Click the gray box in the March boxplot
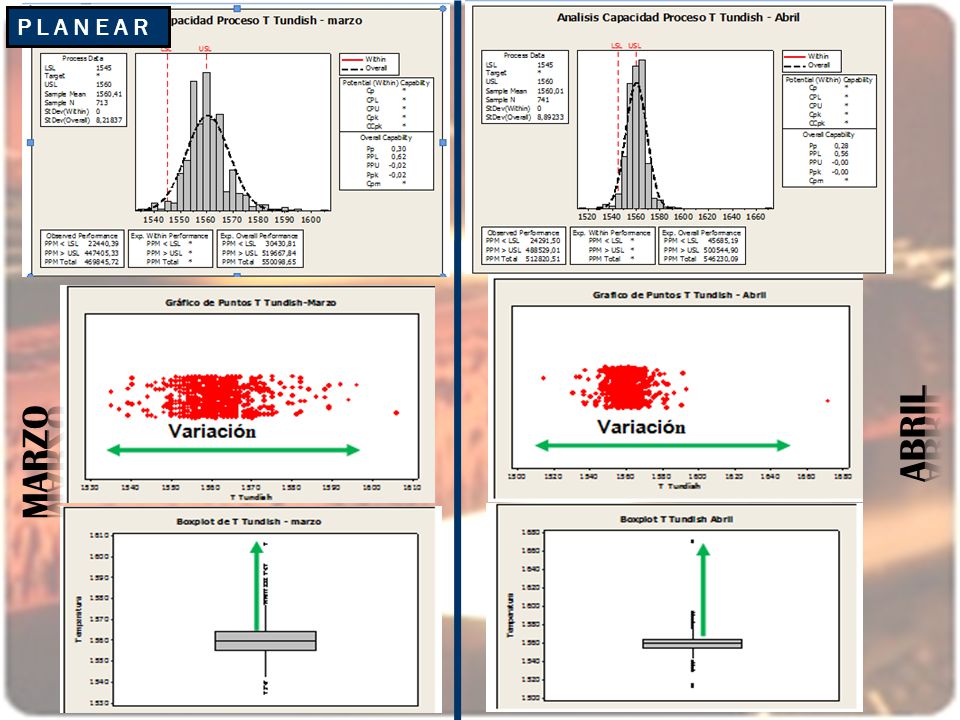Viewport: 960px width, 720px height. pyautogui.click(x=266, y=641)
